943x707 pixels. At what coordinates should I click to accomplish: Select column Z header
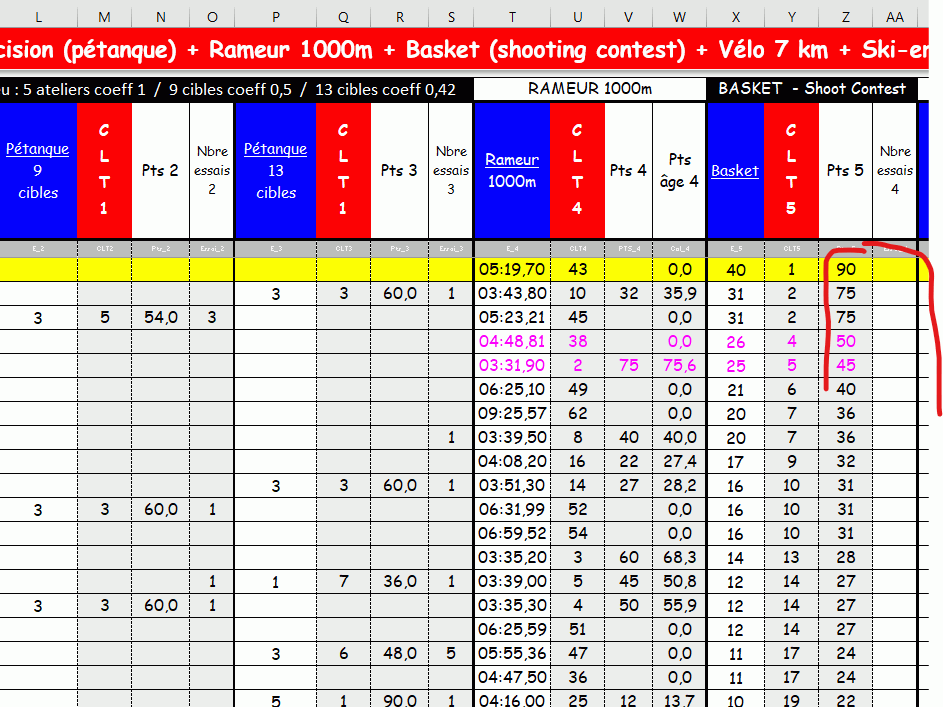pos(846,17)
